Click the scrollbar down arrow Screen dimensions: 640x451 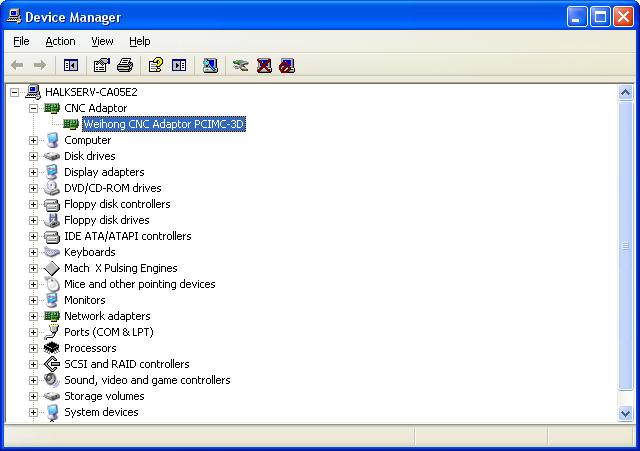(626, 413)
